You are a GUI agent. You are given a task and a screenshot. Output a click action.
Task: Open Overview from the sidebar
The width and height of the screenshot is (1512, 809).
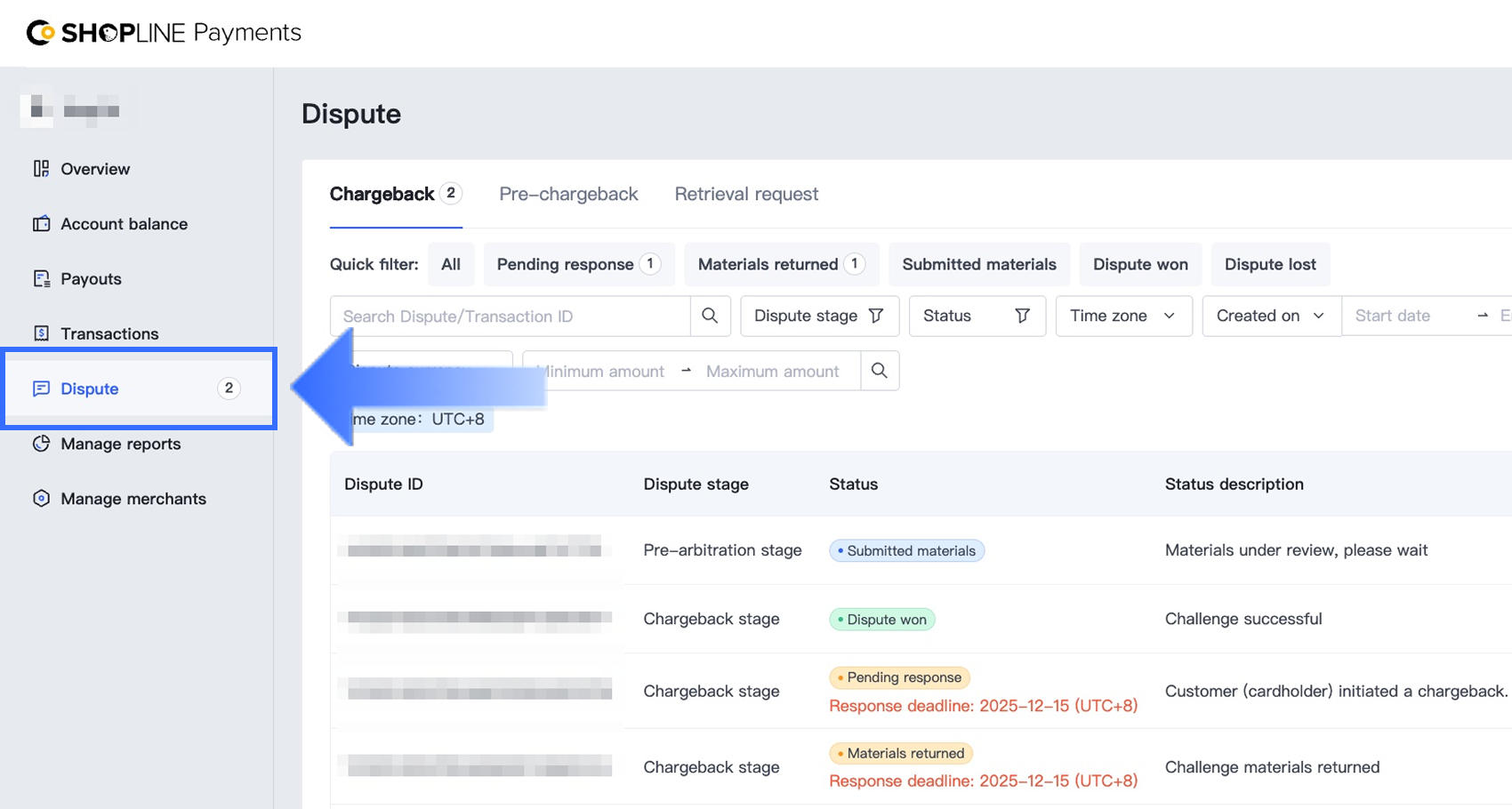(x=94, y=169)
